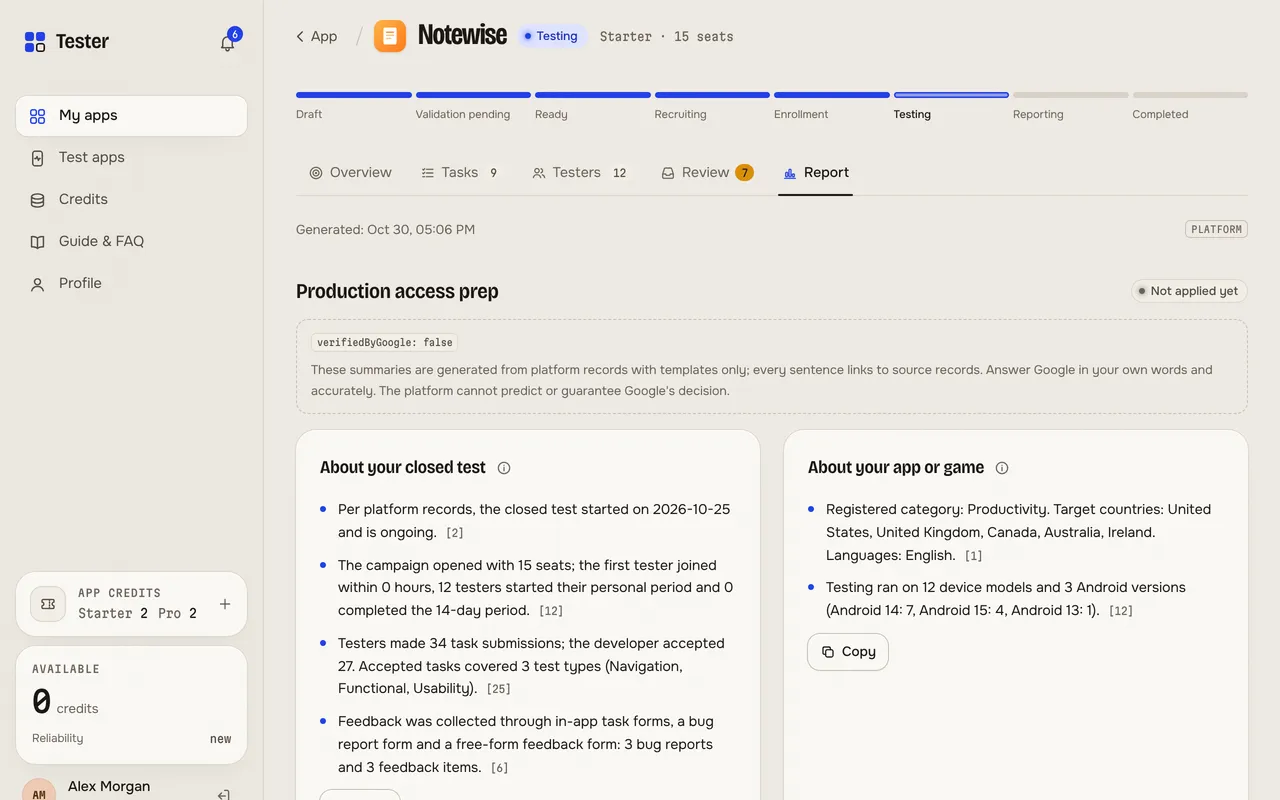
Task: Open the notifications bell
Action: pos(228,42)
